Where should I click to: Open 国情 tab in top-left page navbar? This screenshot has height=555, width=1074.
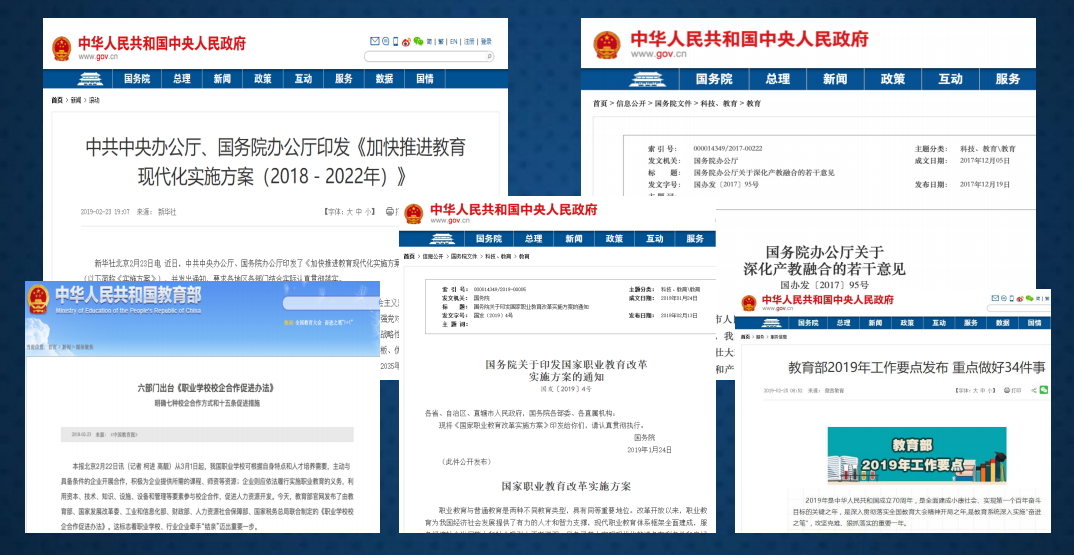424,78
